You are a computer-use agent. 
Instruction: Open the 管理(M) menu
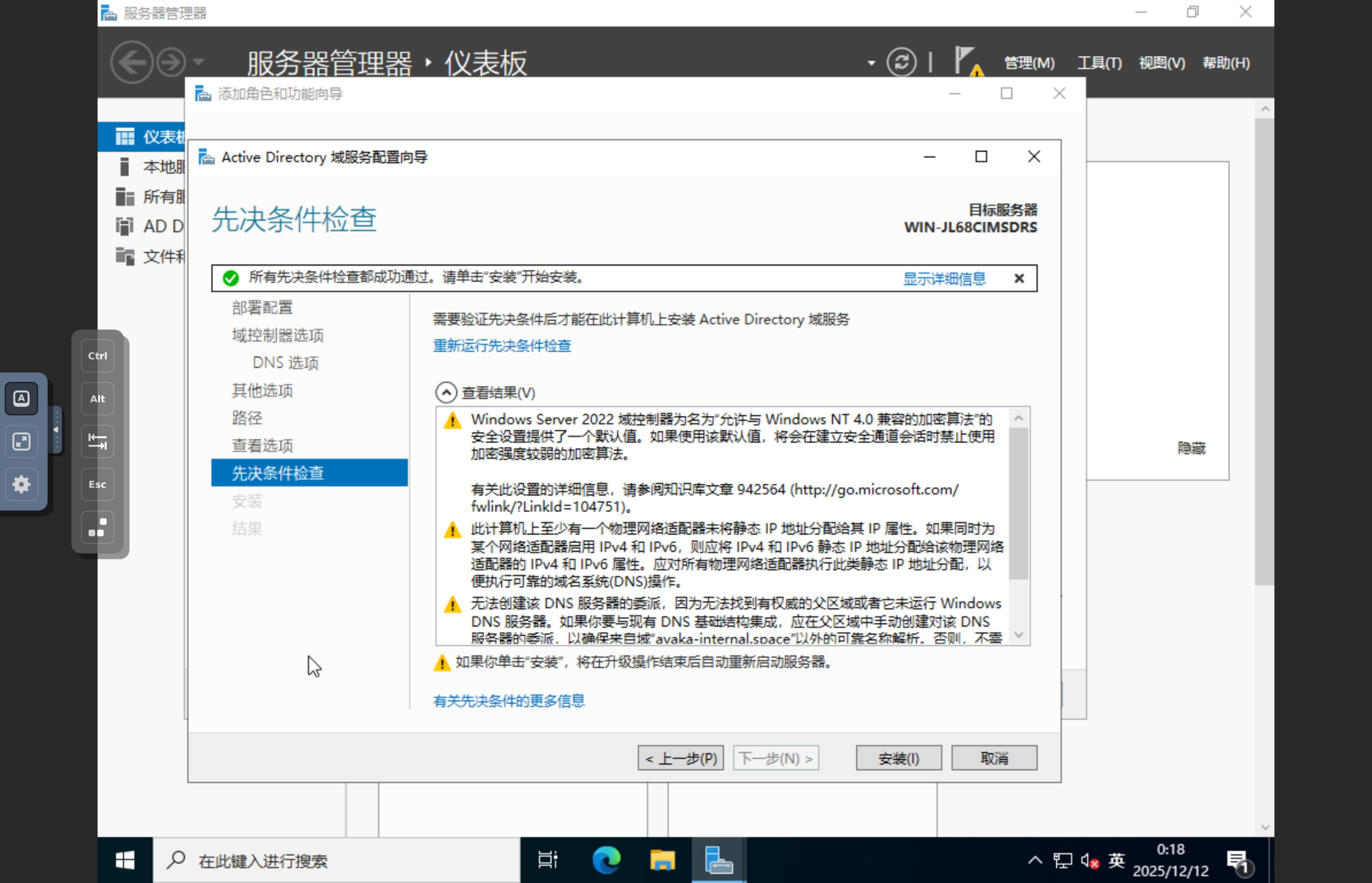click(x=1029, y=62)
